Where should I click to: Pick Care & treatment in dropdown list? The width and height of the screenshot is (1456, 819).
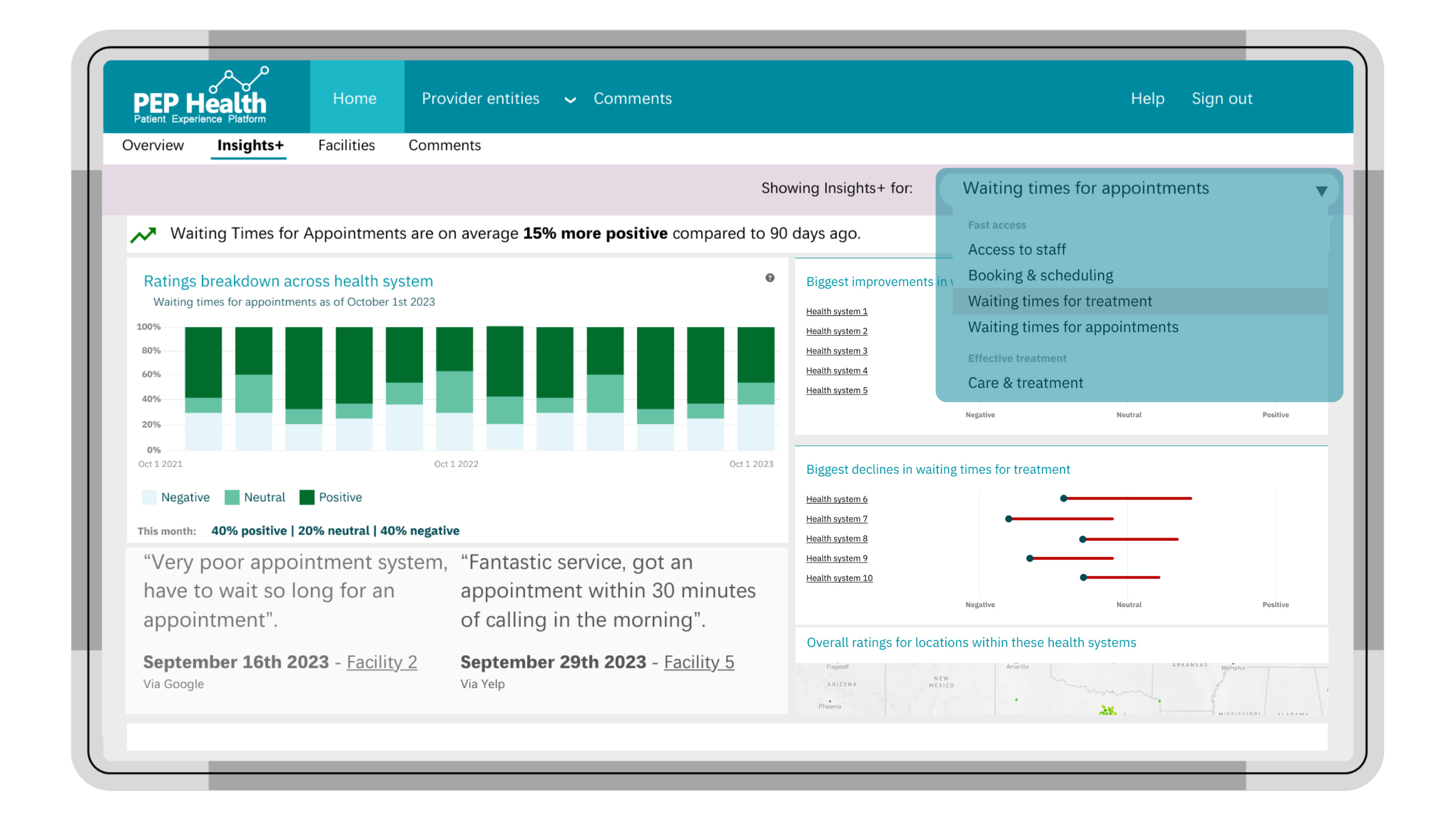1025,383
